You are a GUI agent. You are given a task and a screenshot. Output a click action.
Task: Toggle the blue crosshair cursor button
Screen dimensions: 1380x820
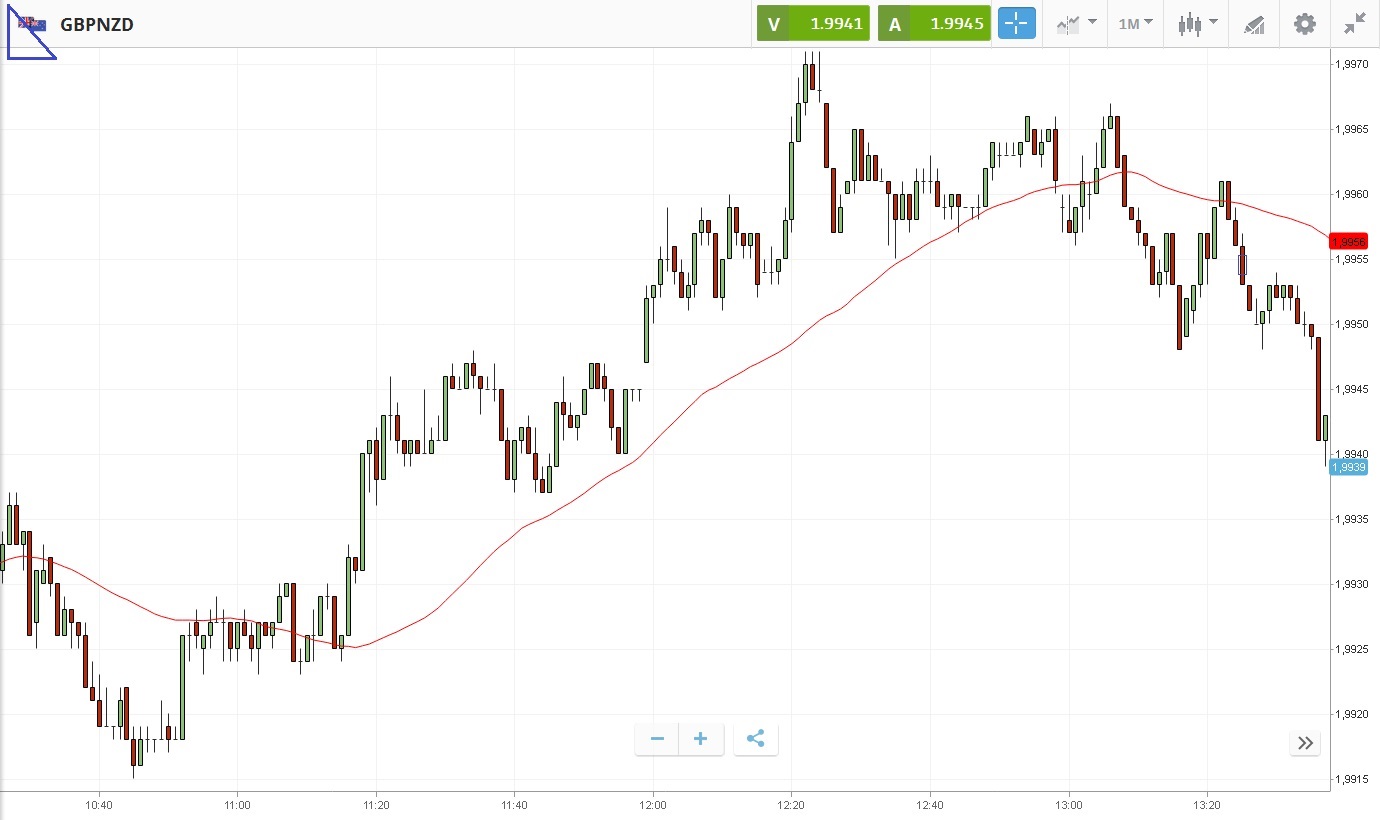pos(1016,24)
